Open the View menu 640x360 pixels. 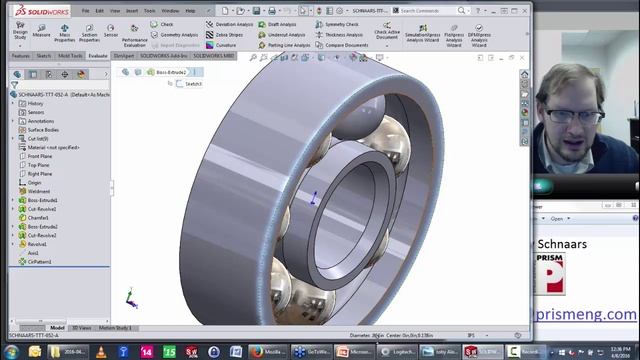pos(115,11)
